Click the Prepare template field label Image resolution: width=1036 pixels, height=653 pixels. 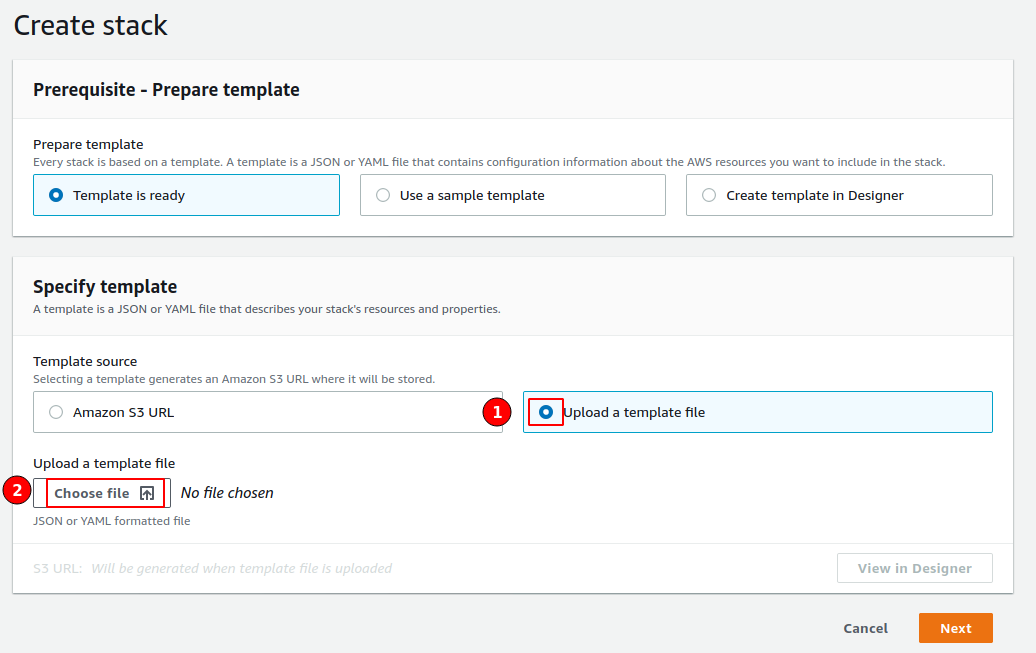point(88,144)
